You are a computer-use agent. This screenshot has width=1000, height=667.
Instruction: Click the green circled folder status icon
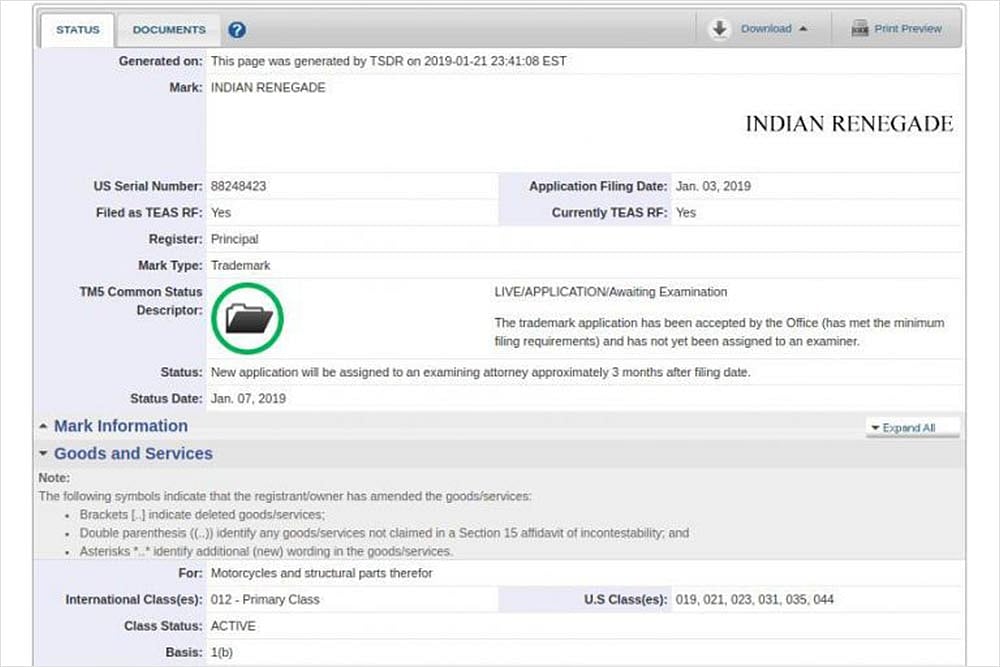click(x=247, y=319)
